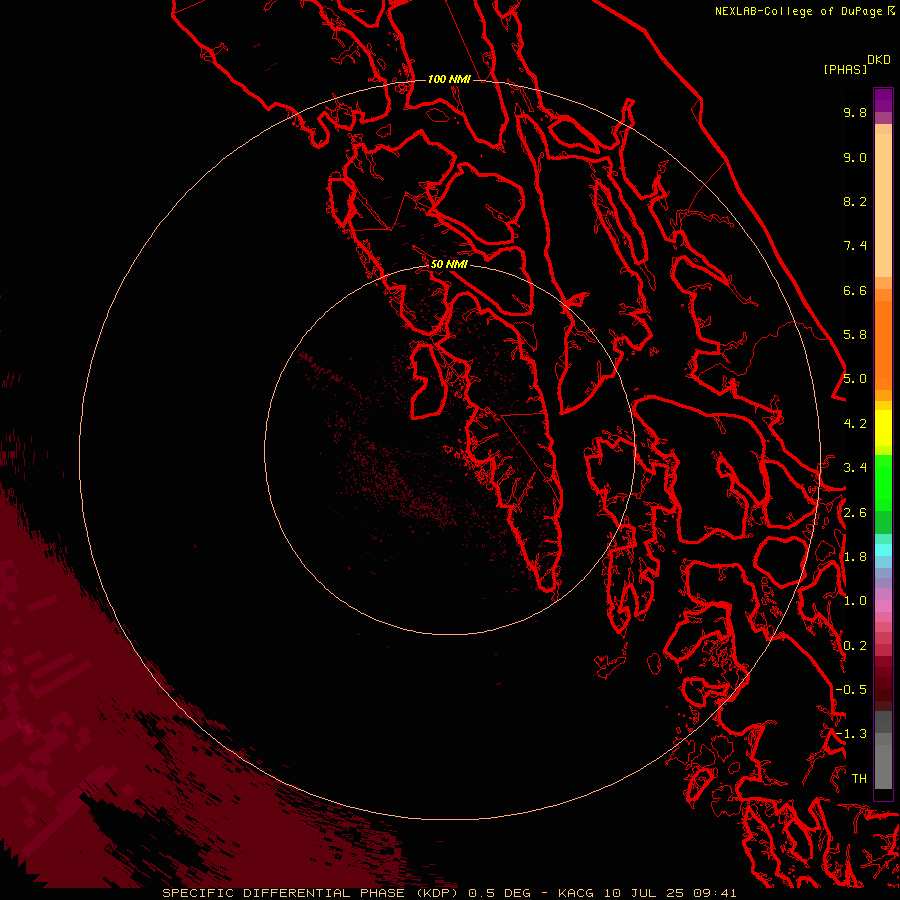Click the 0.5 DEG elevation text
This screenshot has width=900, height=900.
pyautogui.click(x=499, y=893)
